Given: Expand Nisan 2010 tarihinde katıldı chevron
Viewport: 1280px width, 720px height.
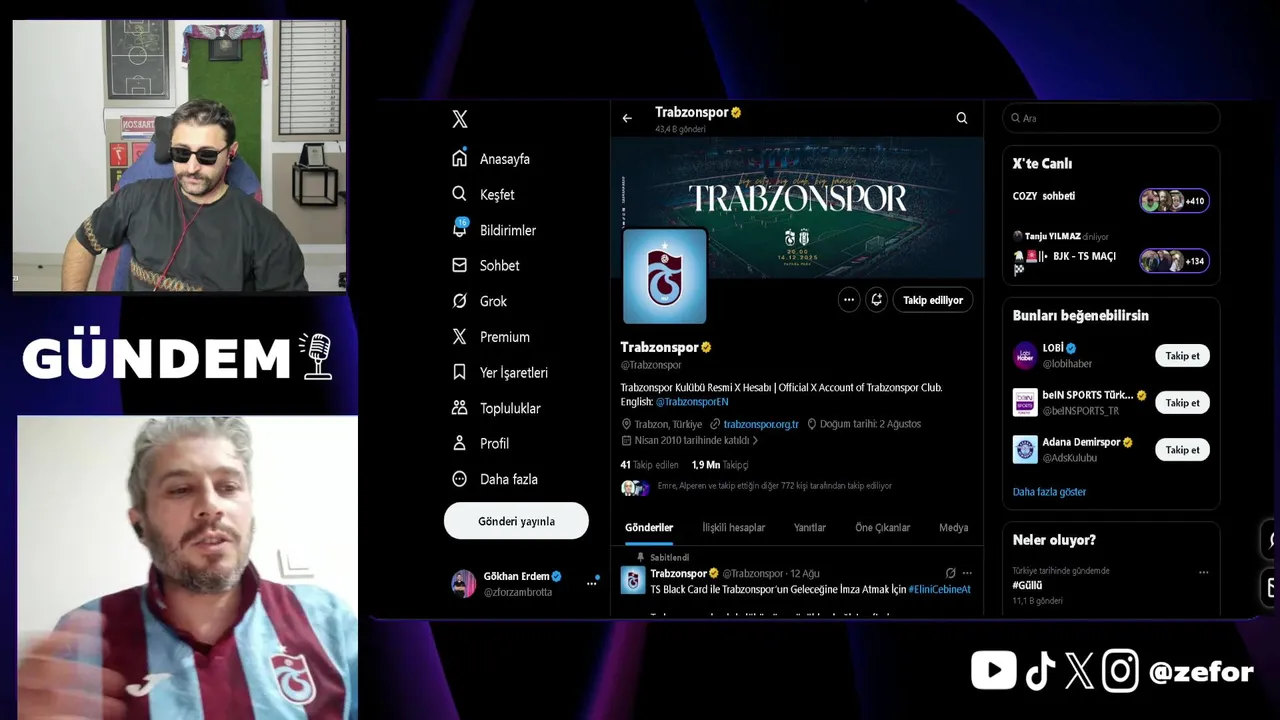Looking at the screenshot, I should [x=755, y=440].
